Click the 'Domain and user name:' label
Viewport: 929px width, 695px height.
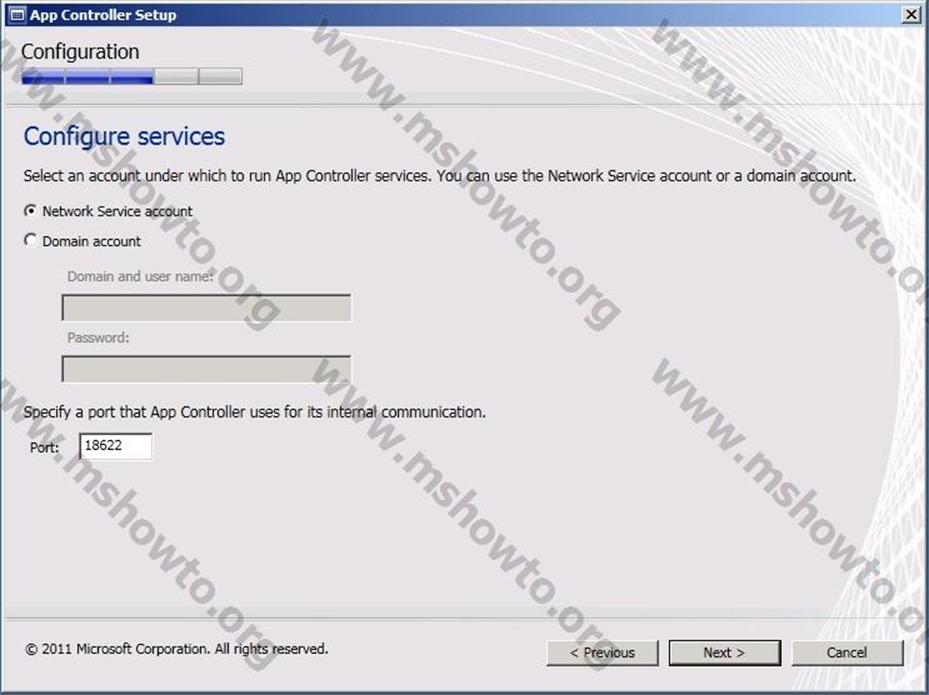(140, 276)
